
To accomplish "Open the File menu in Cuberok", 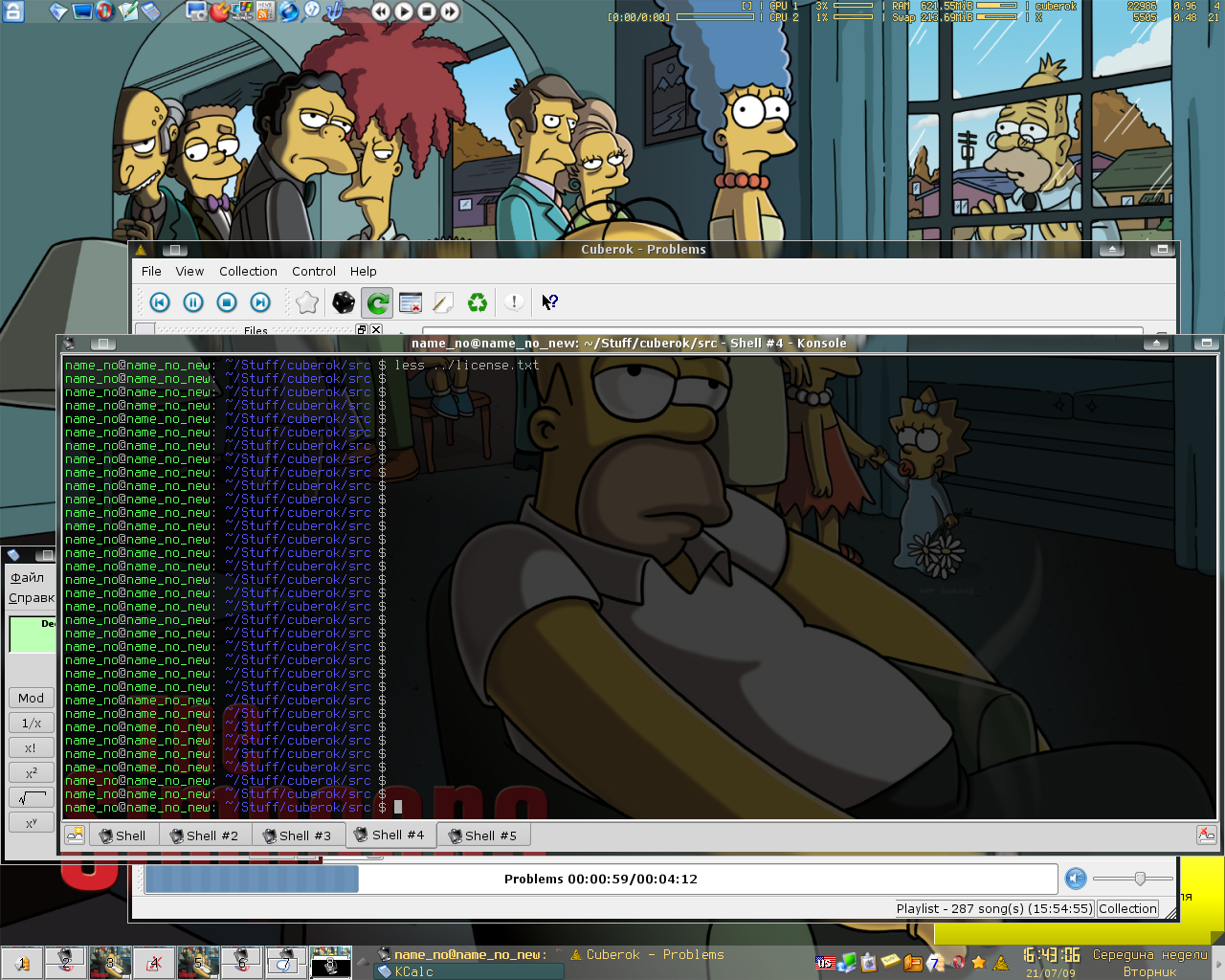I will tap(151, 271).
